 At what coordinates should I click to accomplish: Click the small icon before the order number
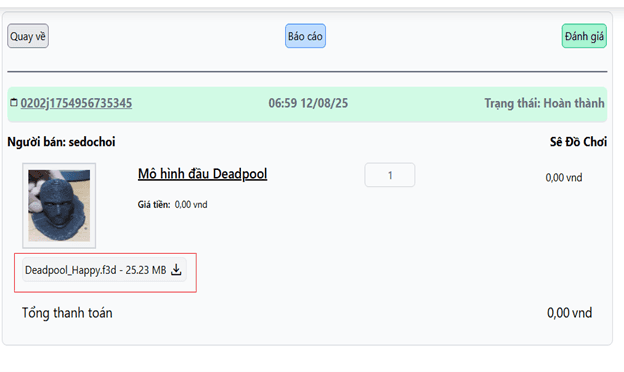click(x=14, y=103)
